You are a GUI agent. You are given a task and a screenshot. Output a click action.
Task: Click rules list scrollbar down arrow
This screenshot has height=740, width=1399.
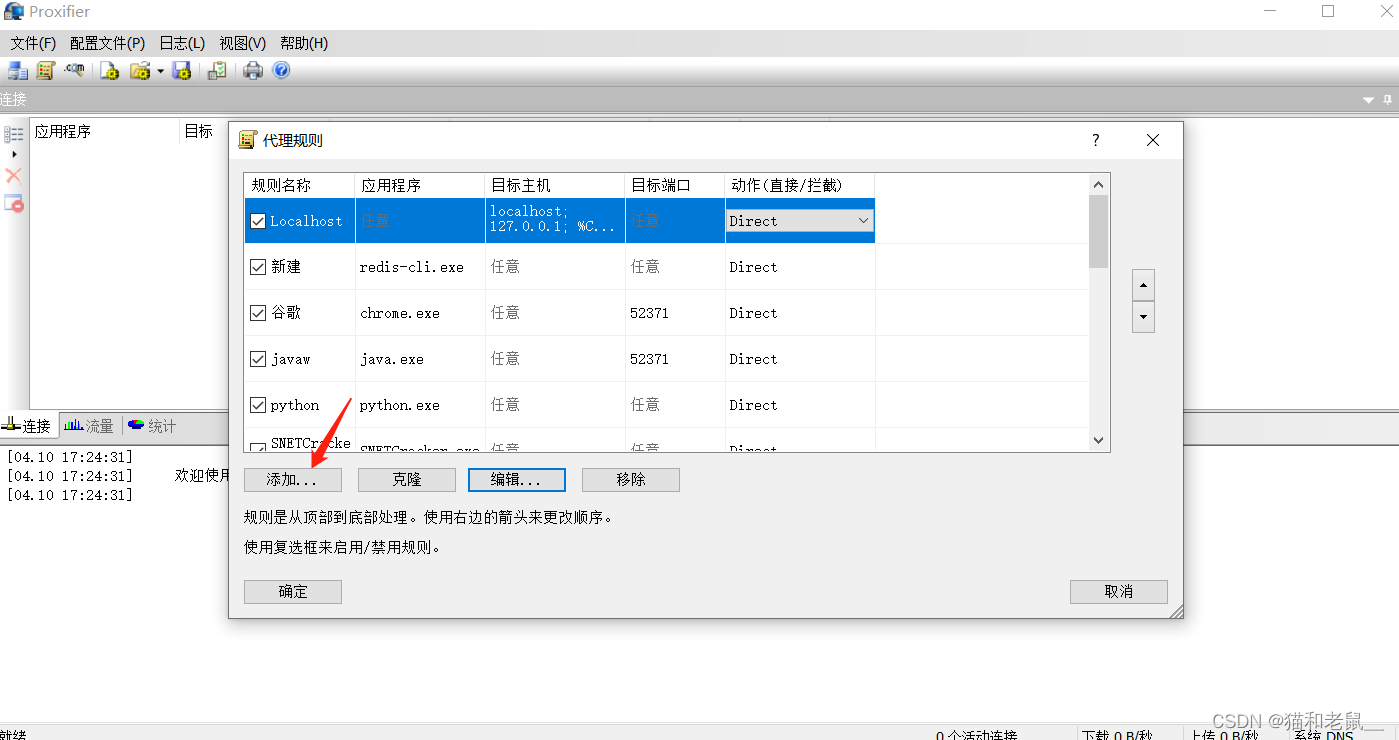1099,441
